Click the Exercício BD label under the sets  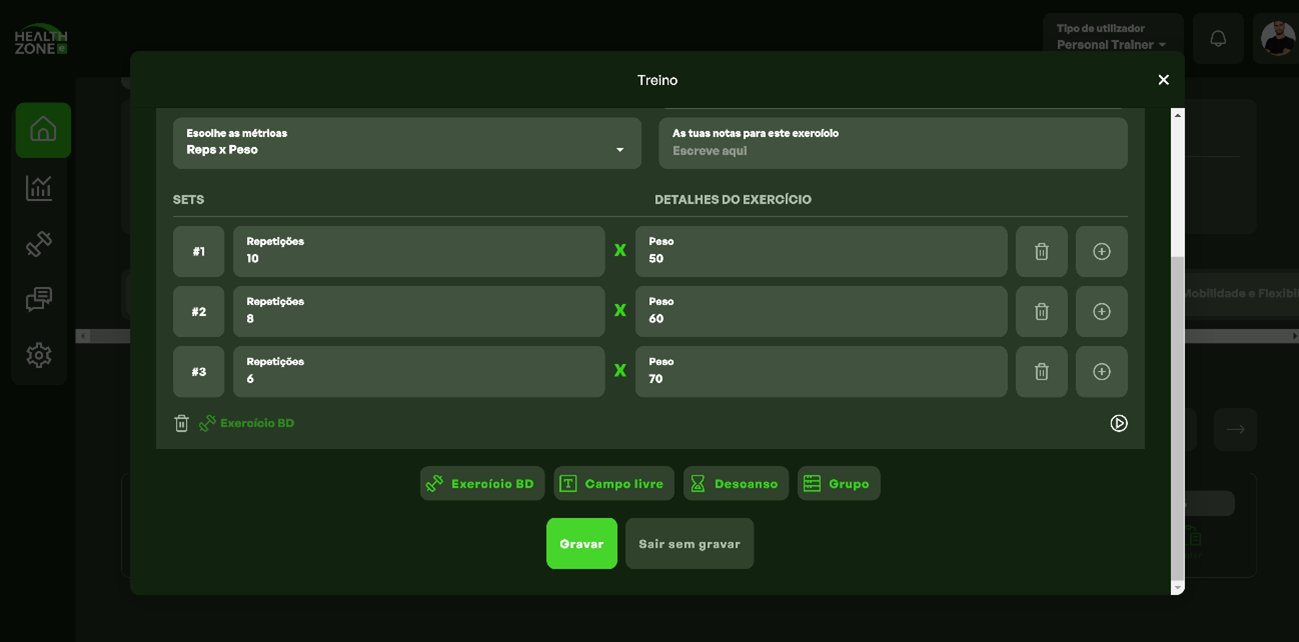point(257,423)
